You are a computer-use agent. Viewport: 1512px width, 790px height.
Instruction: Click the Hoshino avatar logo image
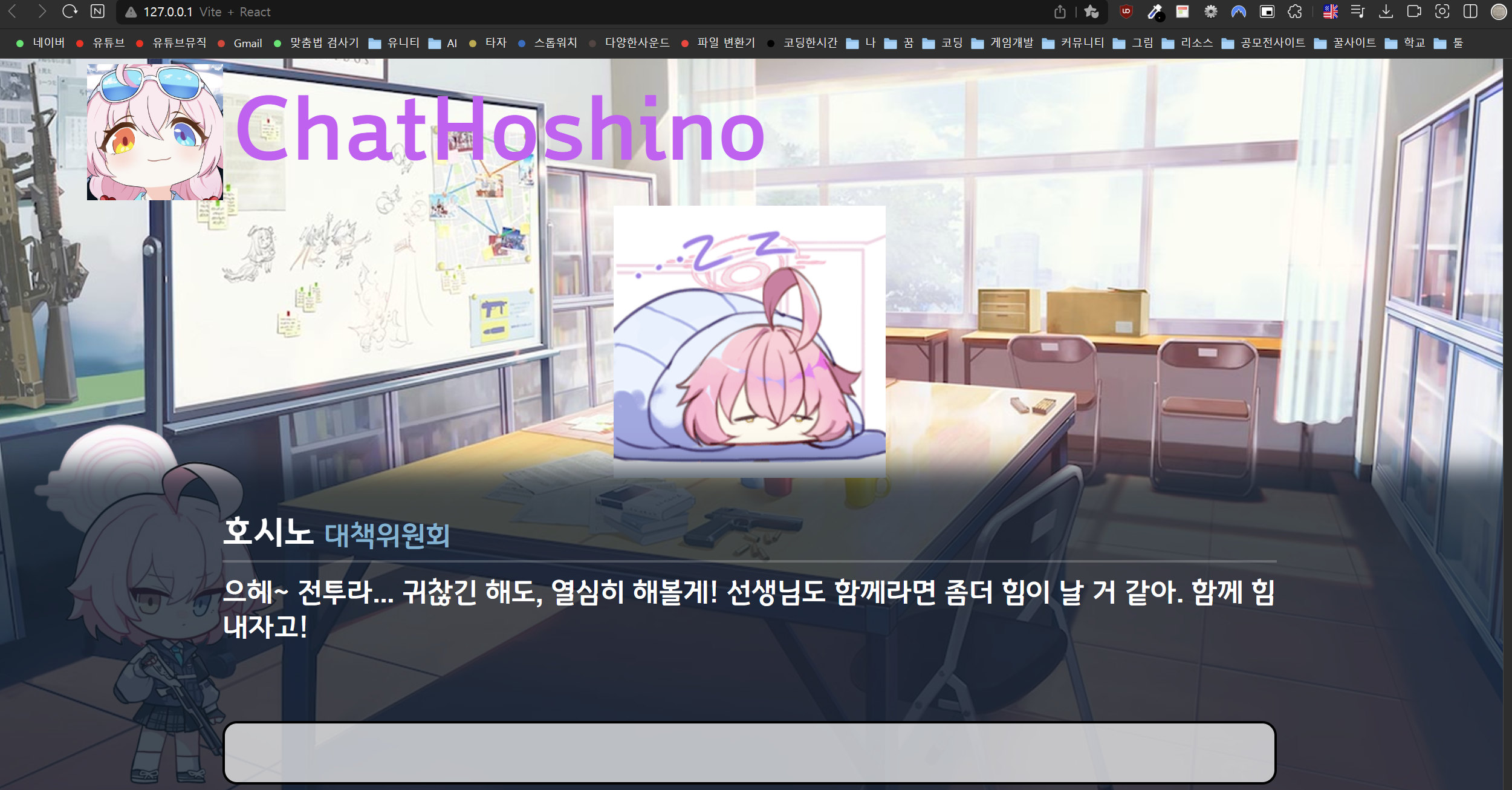(x=155, y=132)
